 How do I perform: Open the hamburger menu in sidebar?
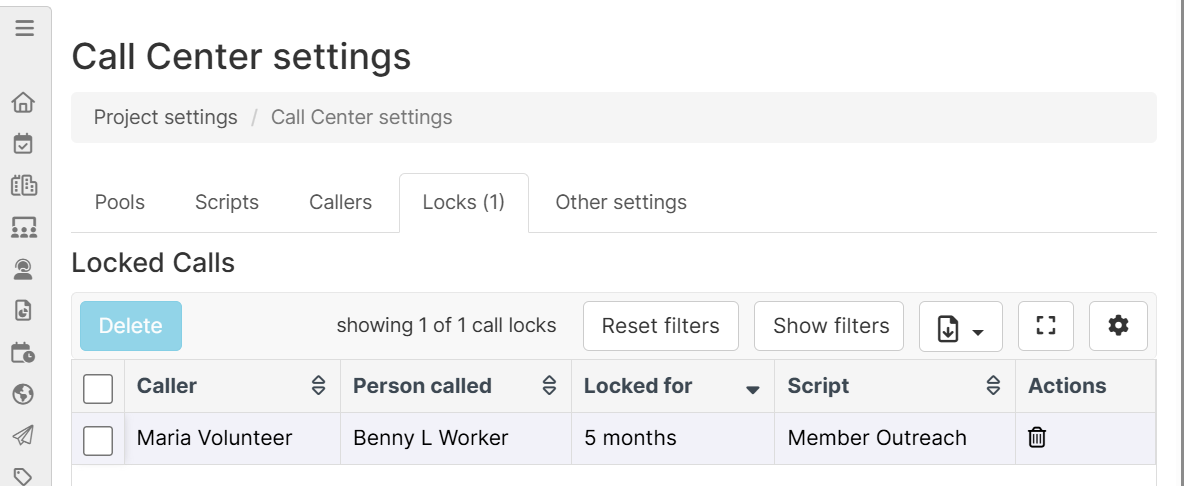tap(24, 28)
